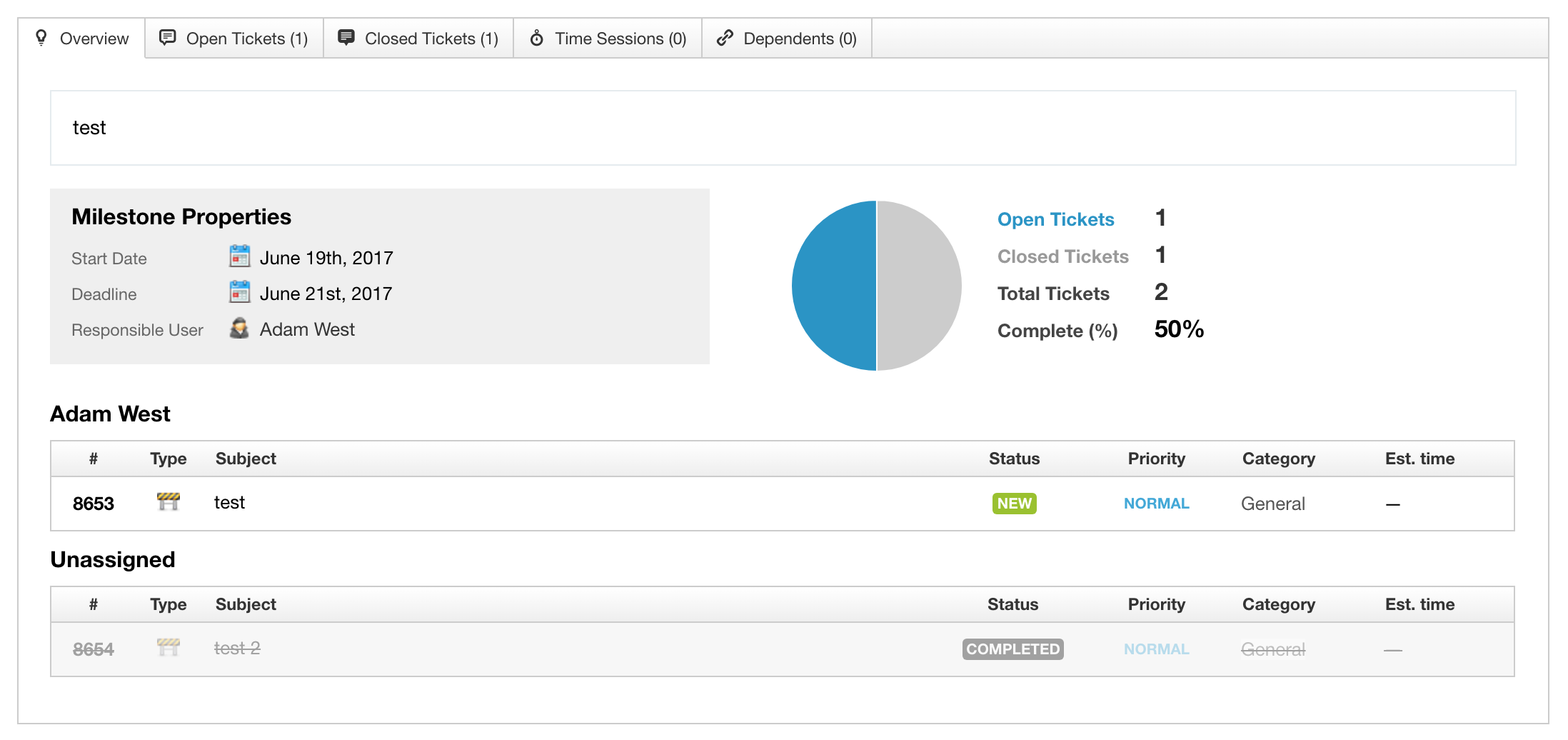1568x740 pixels.
Task: Click the chain link icon on Dependents
Action: 725,38
